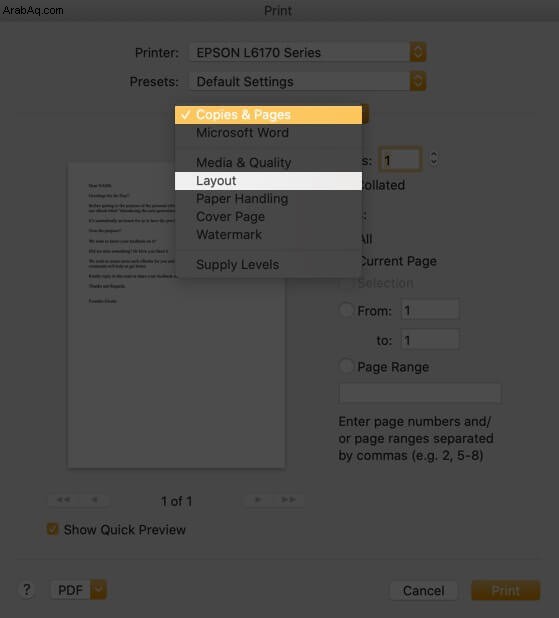Adjust copies count stepper arrows
Viewport: 559px width, 618px height.
434,159
